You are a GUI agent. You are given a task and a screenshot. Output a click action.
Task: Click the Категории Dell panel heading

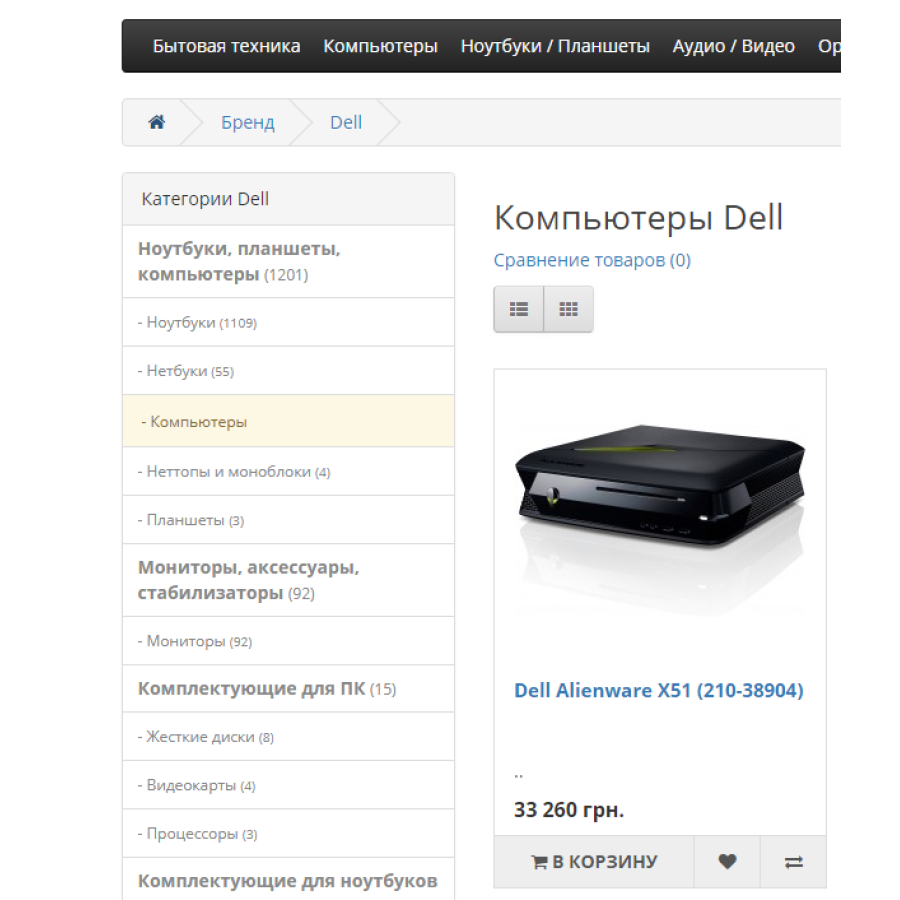pos(288,199)
